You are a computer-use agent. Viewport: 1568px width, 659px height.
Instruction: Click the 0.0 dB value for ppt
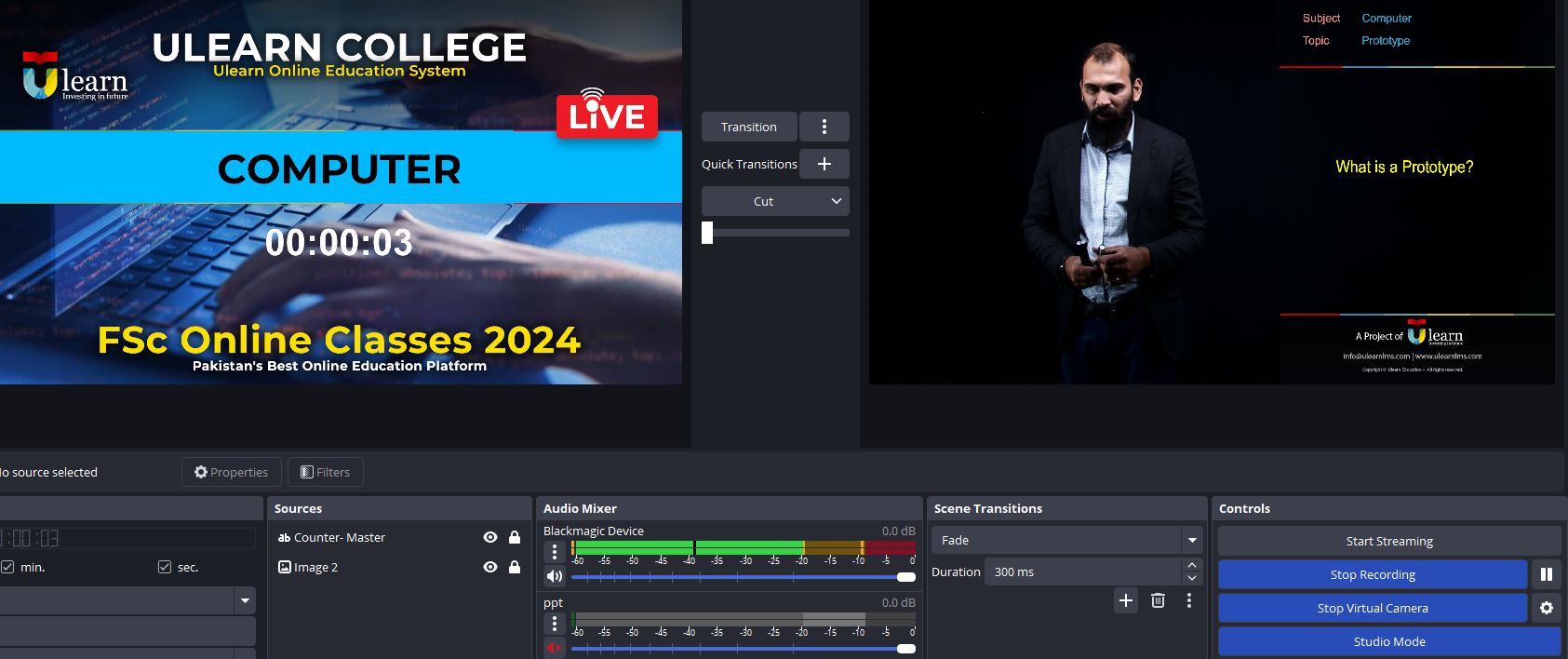898,602
